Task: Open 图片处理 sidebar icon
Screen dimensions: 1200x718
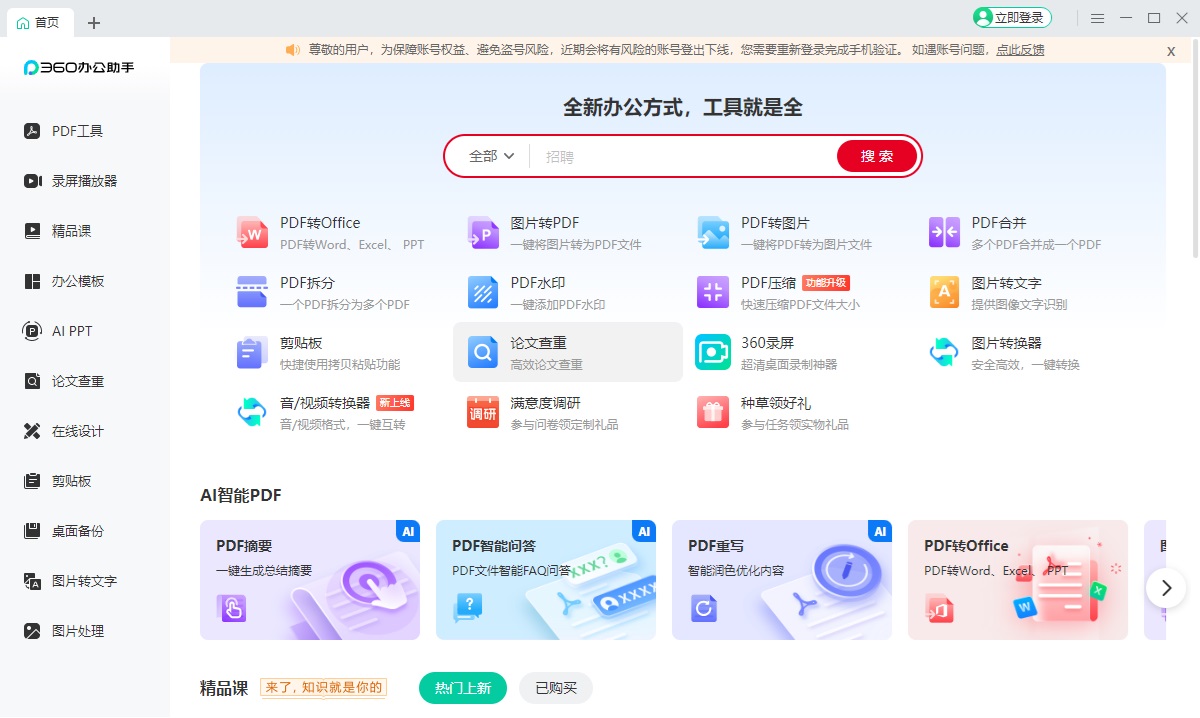Action: pyautogui.click(x=32, y=631)
